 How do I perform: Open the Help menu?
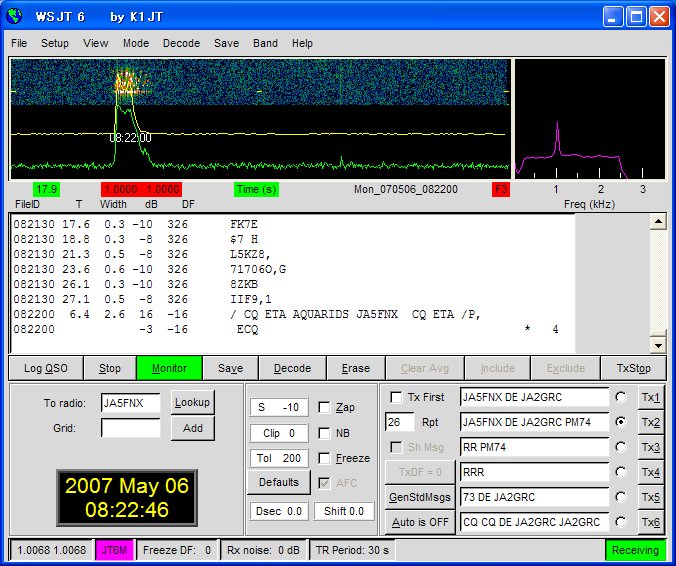(x=302, y=43)
